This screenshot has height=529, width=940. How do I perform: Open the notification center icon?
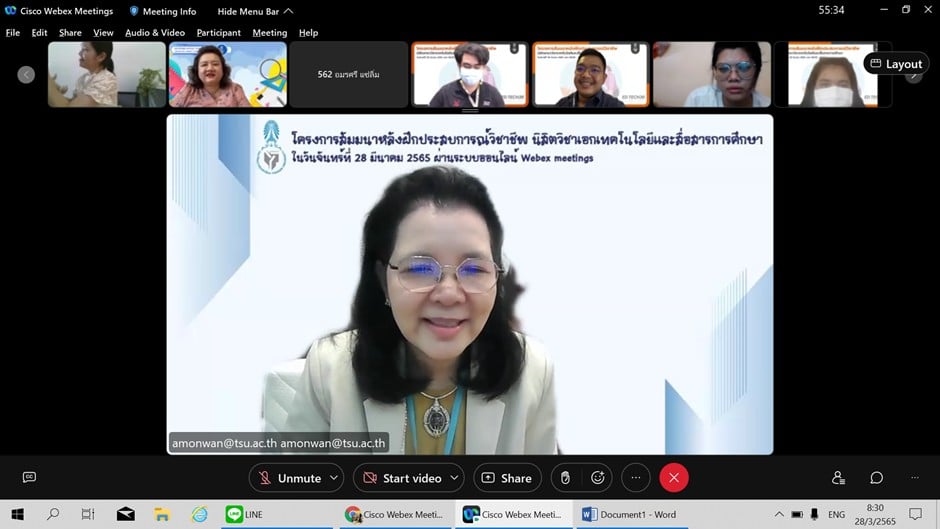pyautogui.click(x=915, y=515)
